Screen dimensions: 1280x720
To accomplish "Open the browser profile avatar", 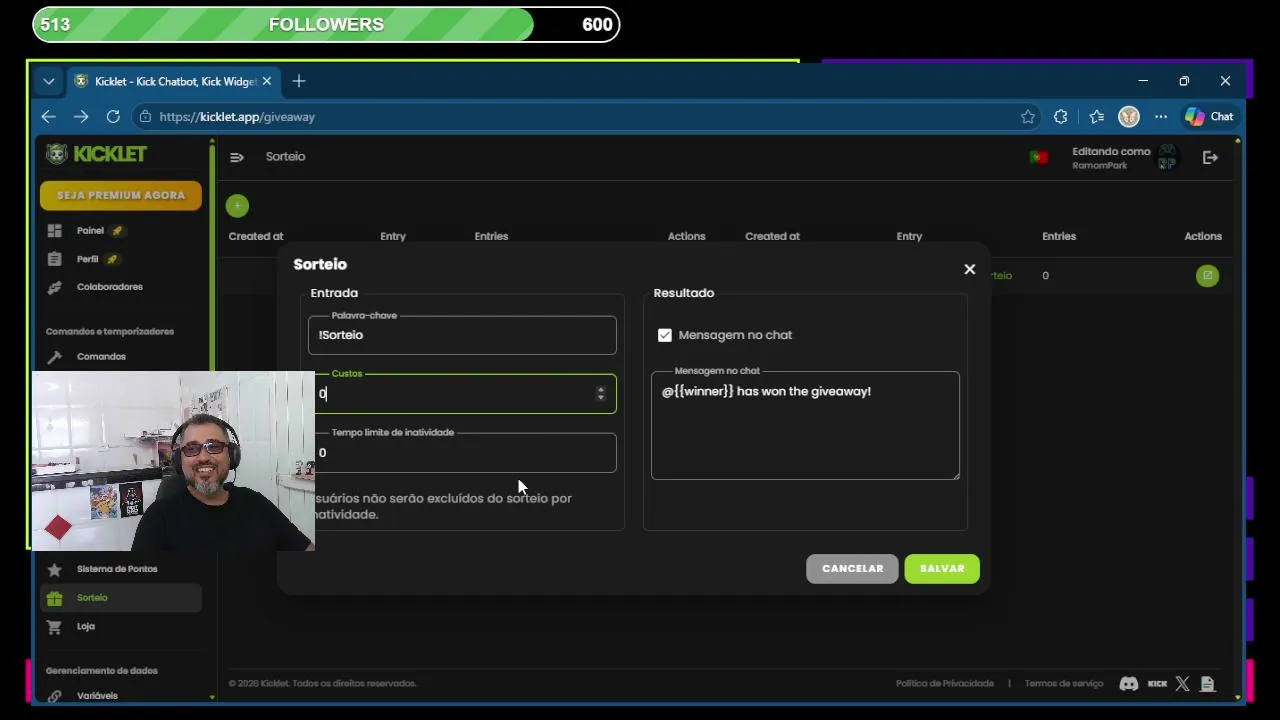I will pyautogui.click(x=1129, y=117).
